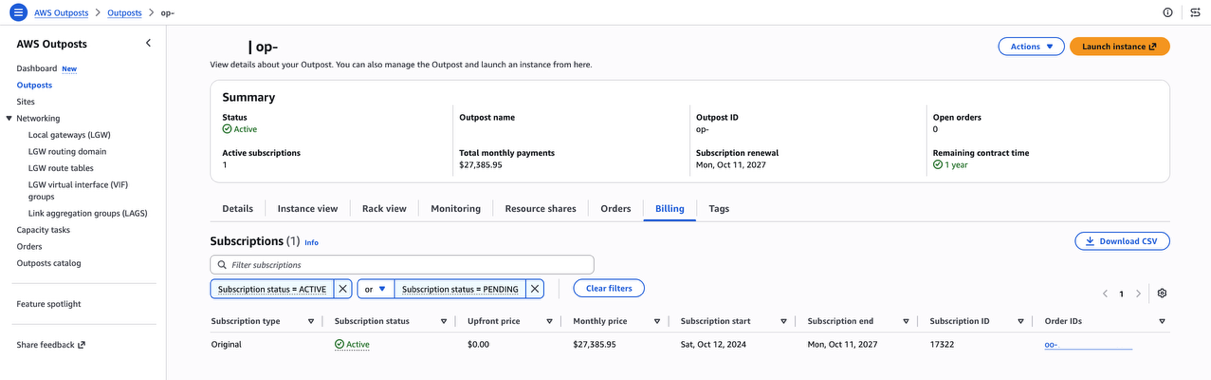Image resolution: width=1211 pixels, height=380 pixels.
Task: Sort by Order IDs column arrow
Action: (x=1162, y=321)
